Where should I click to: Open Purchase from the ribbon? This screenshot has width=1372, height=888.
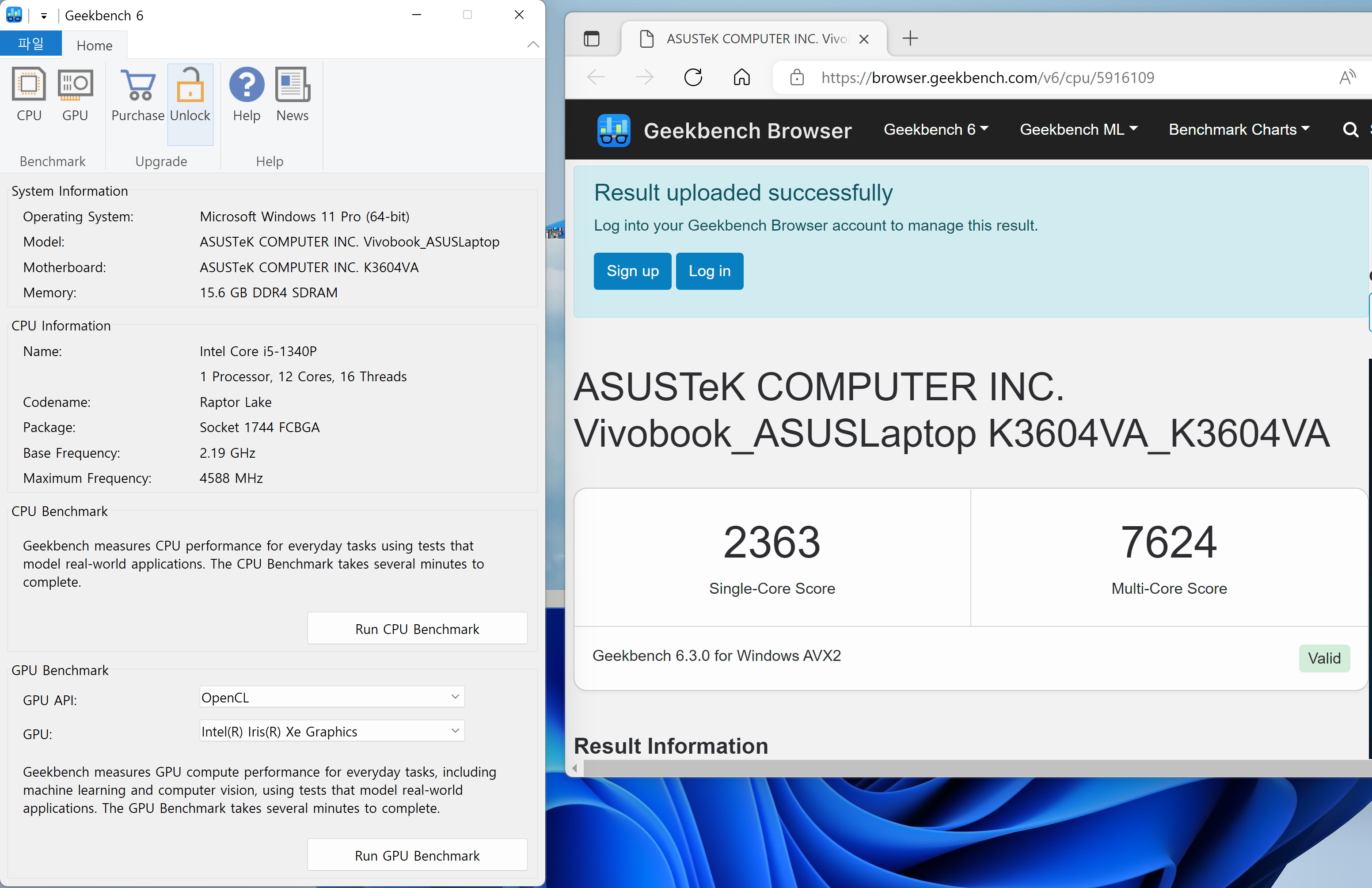138,95
